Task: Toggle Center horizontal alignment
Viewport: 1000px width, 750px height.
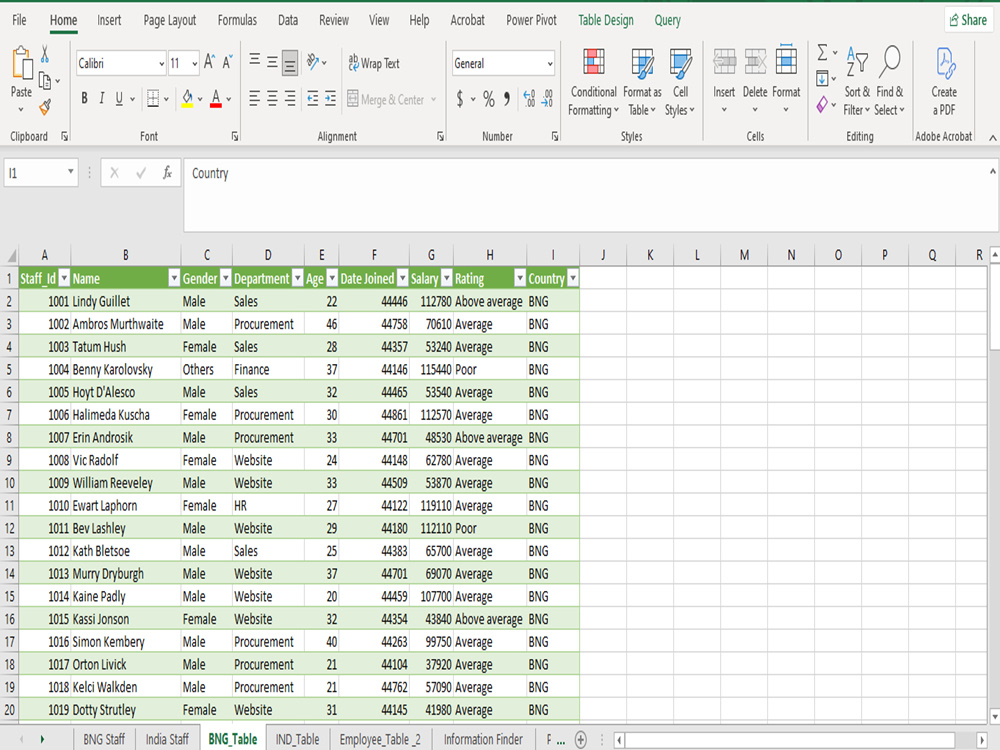Action: tap(272, 98)
